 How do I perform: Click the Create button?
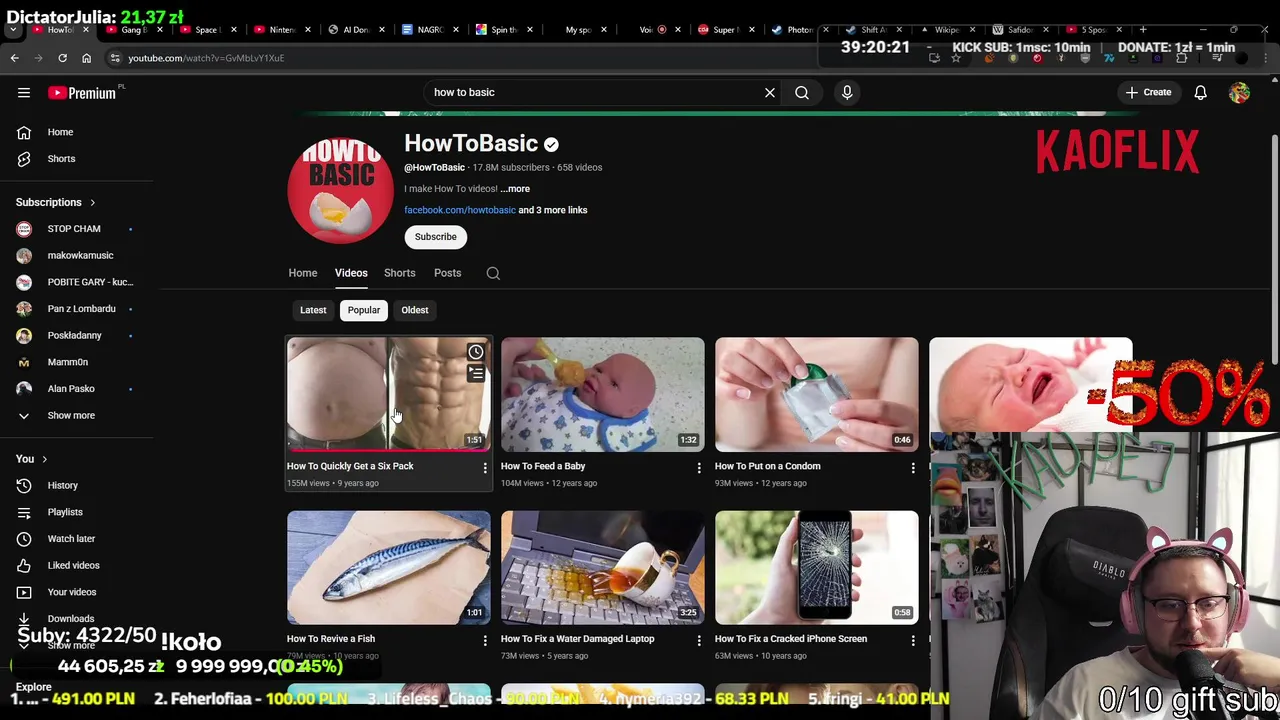1148,92
